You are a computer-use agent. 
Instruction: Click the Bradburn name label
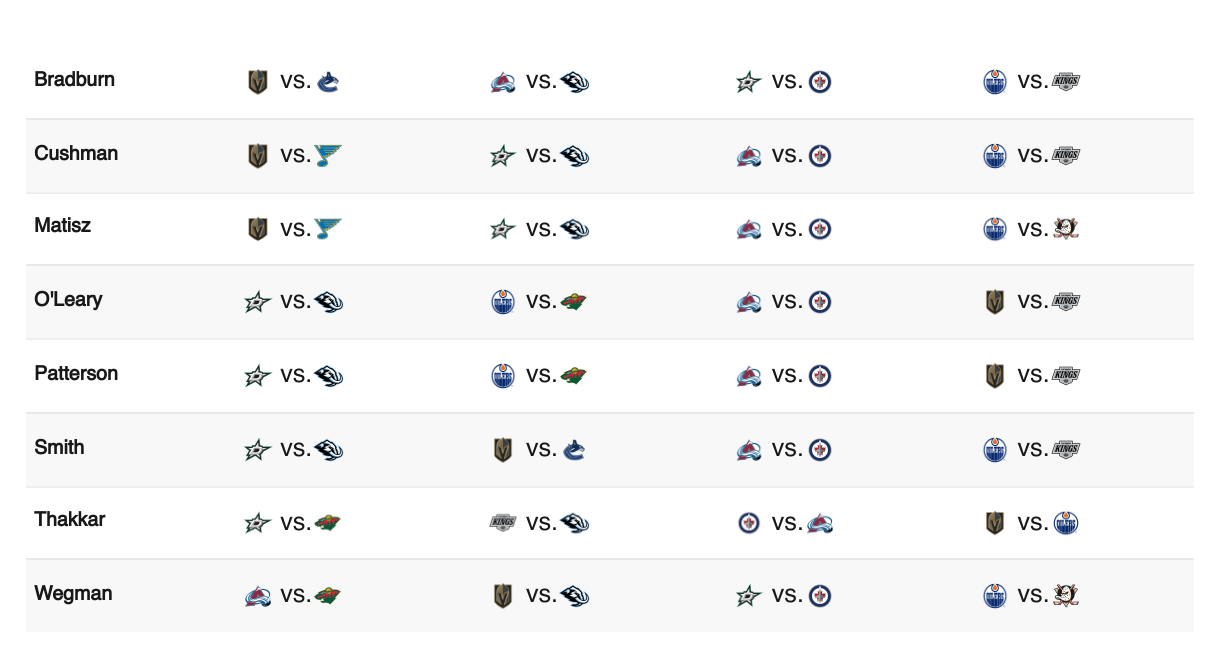coord(74,79)
